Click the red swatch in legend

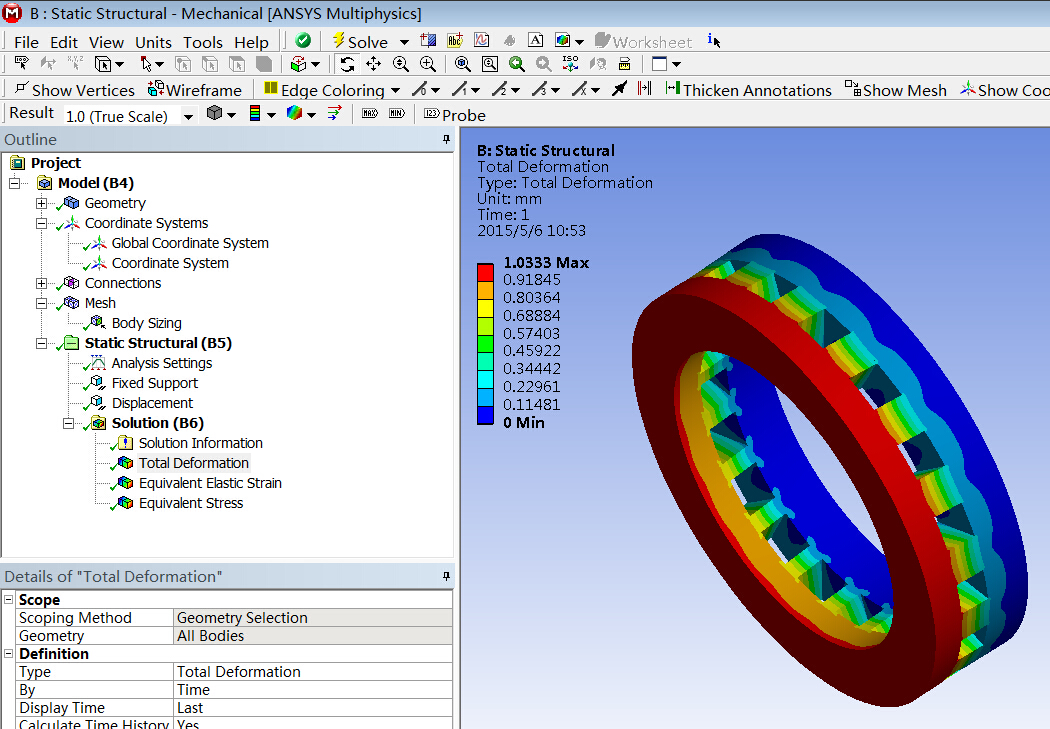click(485, 271)
